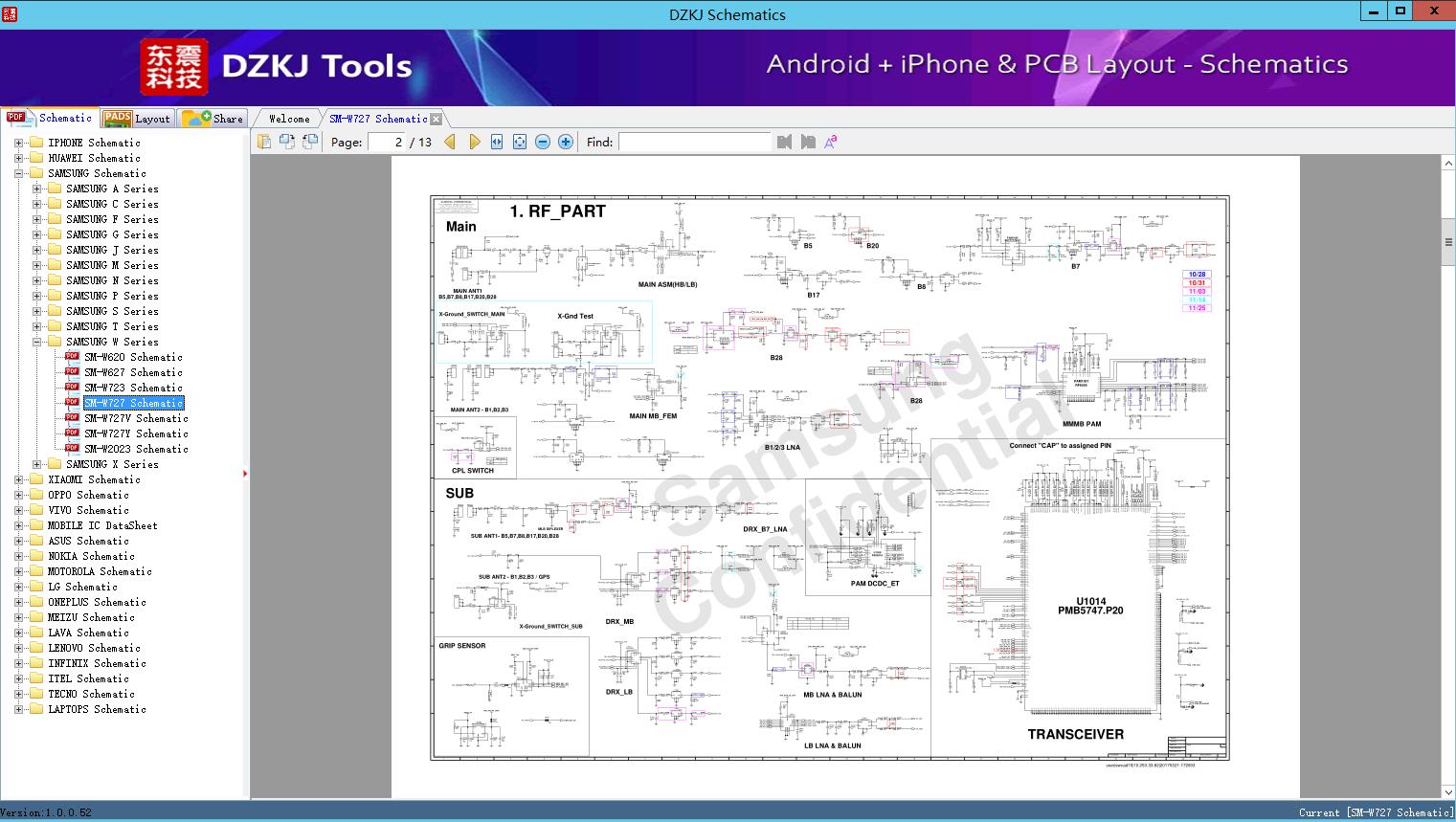Image resolution: width=1456 pixels, height=822 pixels.
Task: Toggle the match case search icon
Action: pos(831,142)
